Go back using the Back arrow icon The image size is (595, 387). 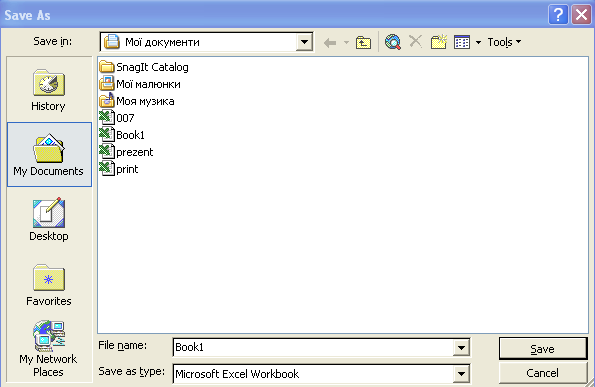coord(330,42)
